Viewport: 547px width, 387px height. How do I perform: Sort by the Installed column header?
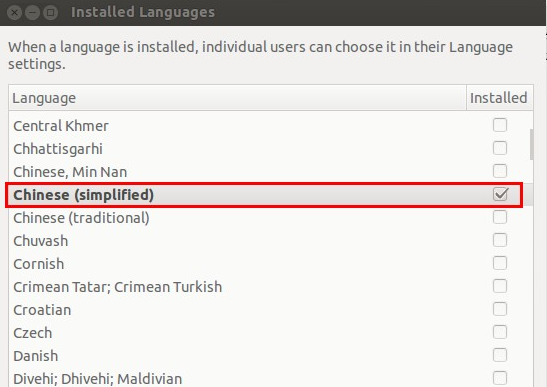500,98
